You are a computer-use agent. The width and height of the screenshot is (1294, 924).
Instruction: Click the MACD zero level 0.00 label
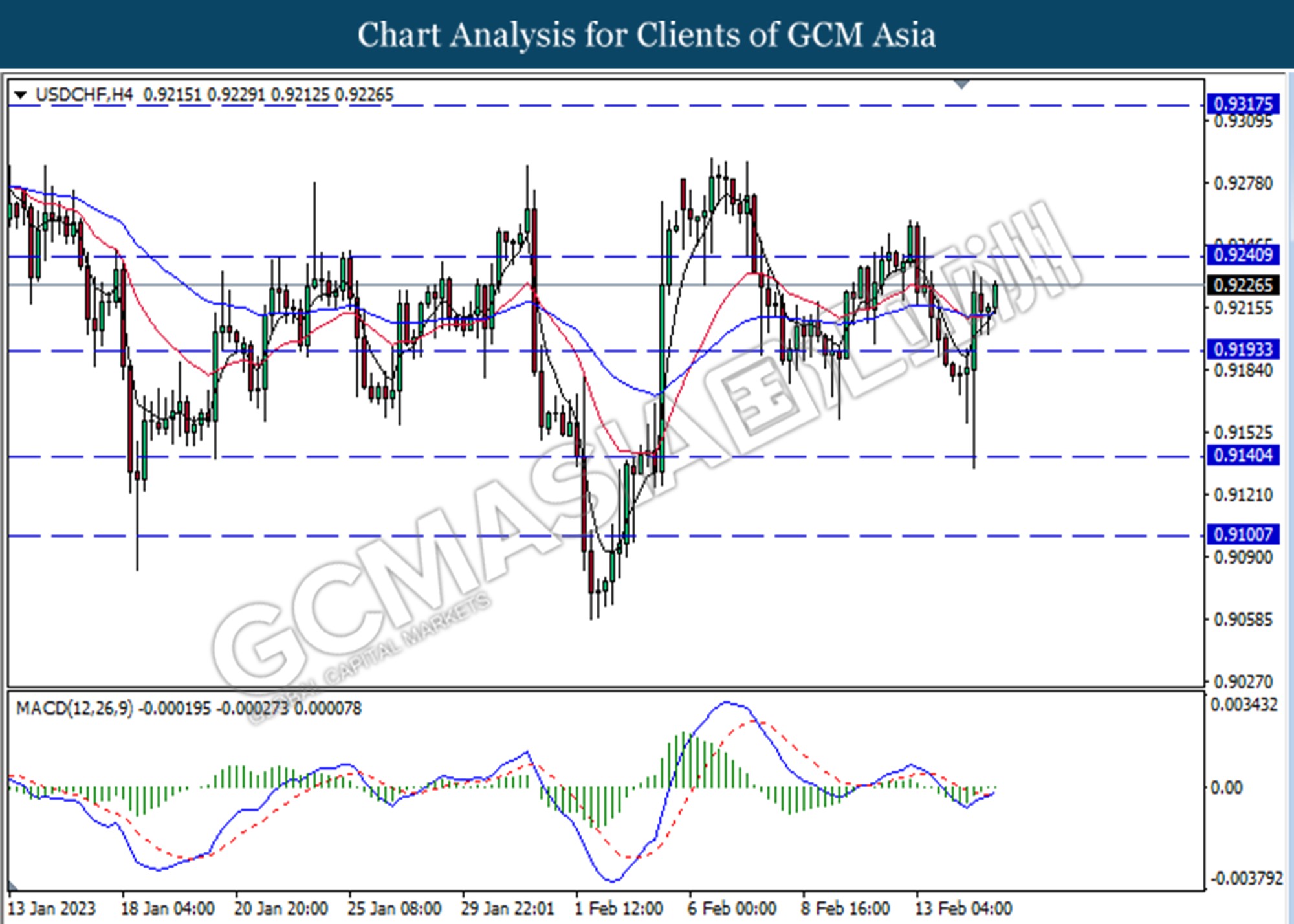(x=1227, y=788)
